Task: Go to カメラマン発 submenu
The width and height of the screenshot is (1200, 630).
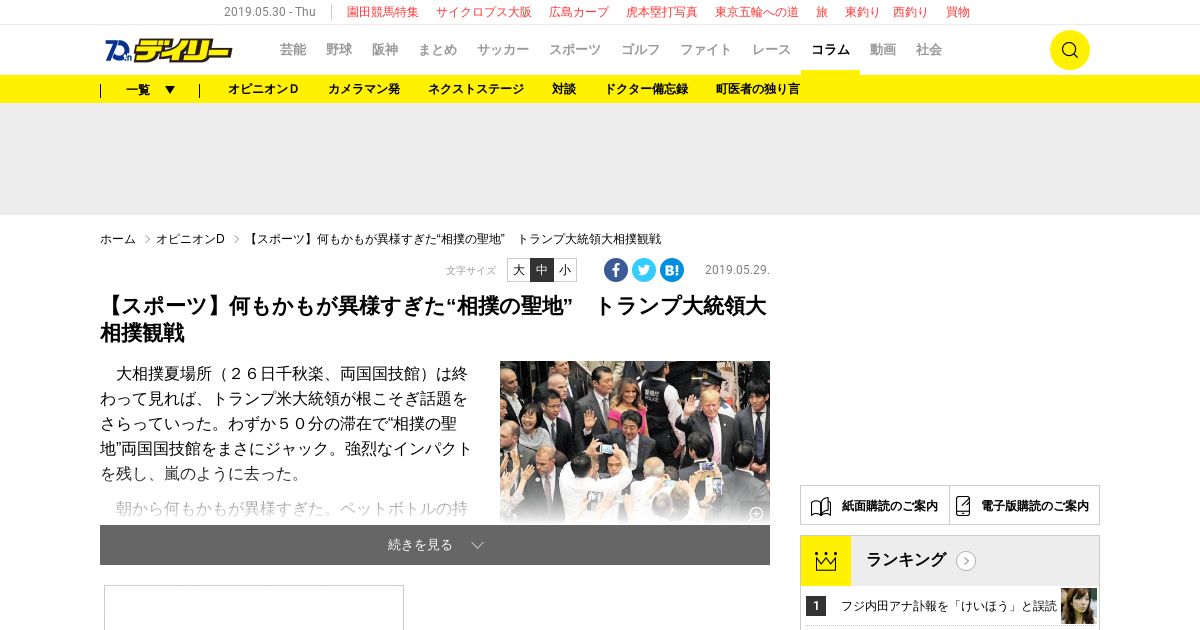Action: click(x=364, y=89)
